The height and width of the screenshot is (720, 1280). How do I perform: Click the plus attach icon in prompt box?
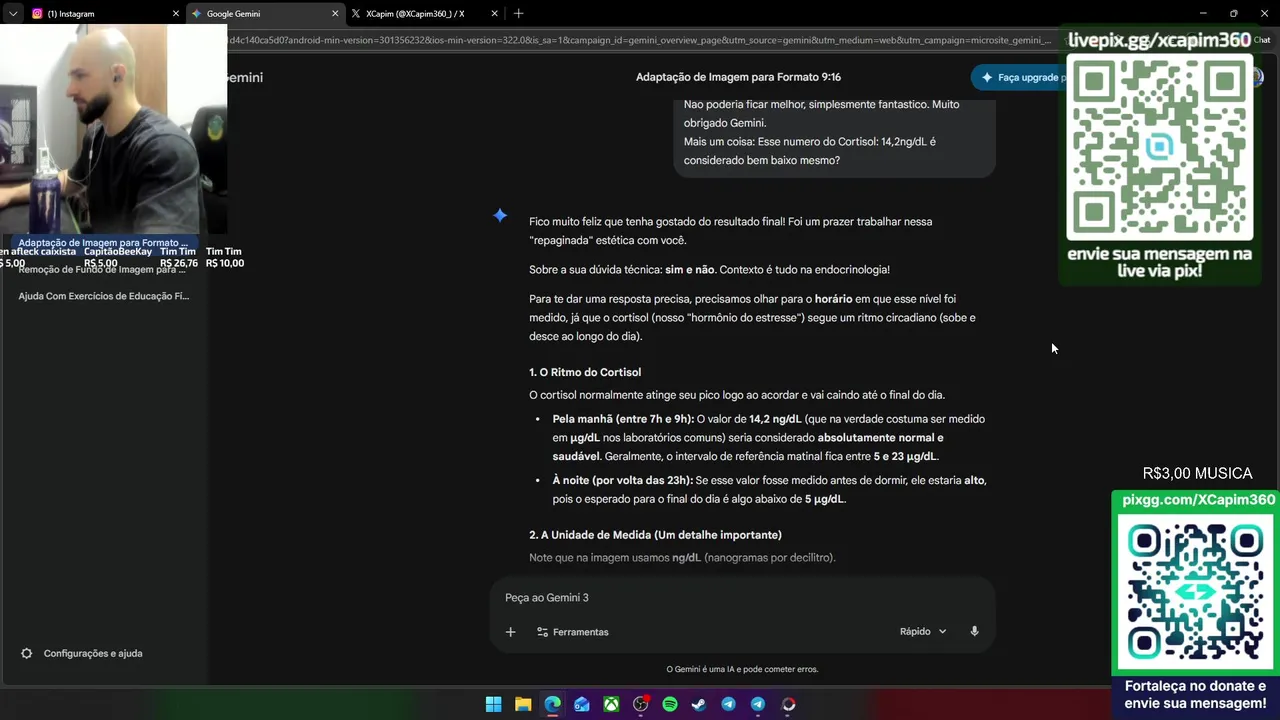[x=510, y=632]
